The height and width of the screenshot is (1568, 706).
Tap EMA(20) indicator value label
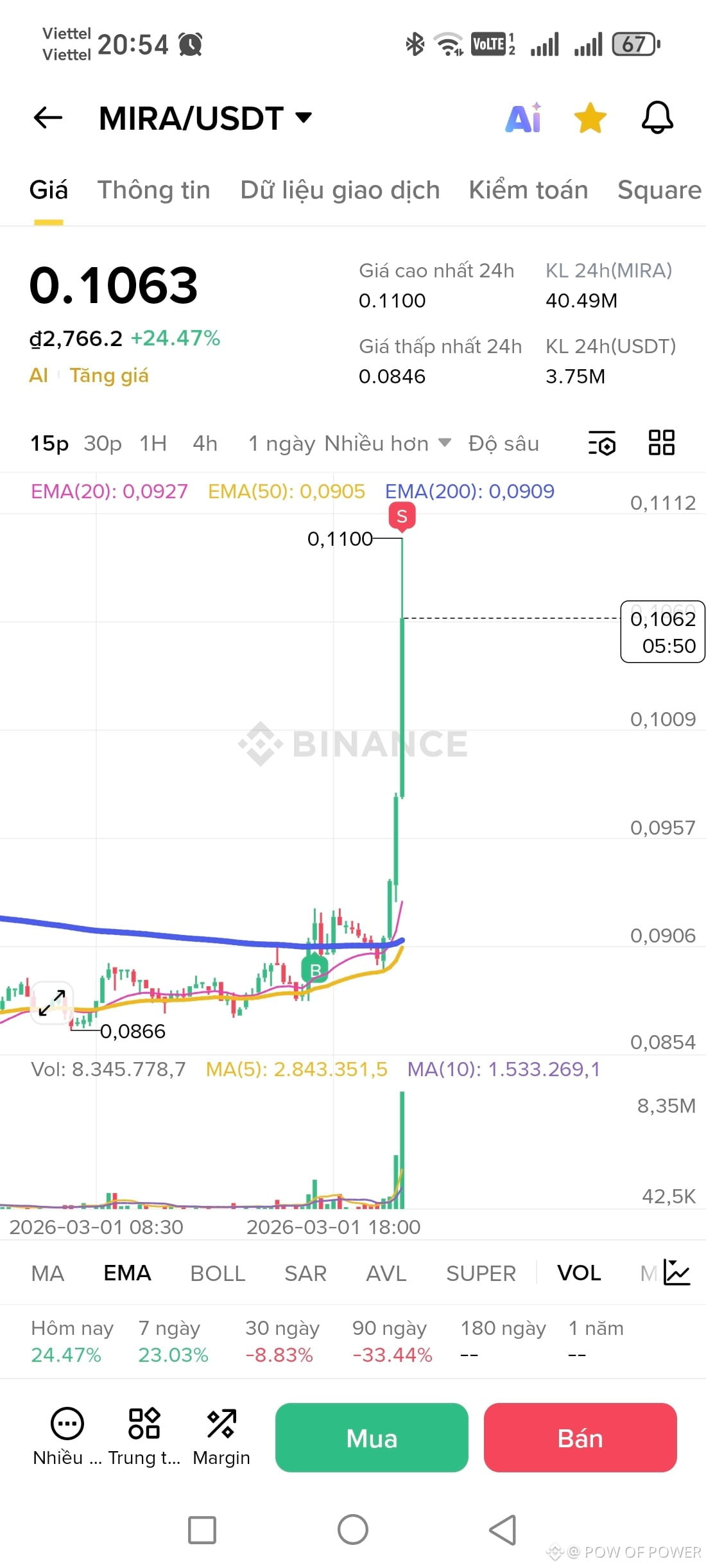(109, 491)
